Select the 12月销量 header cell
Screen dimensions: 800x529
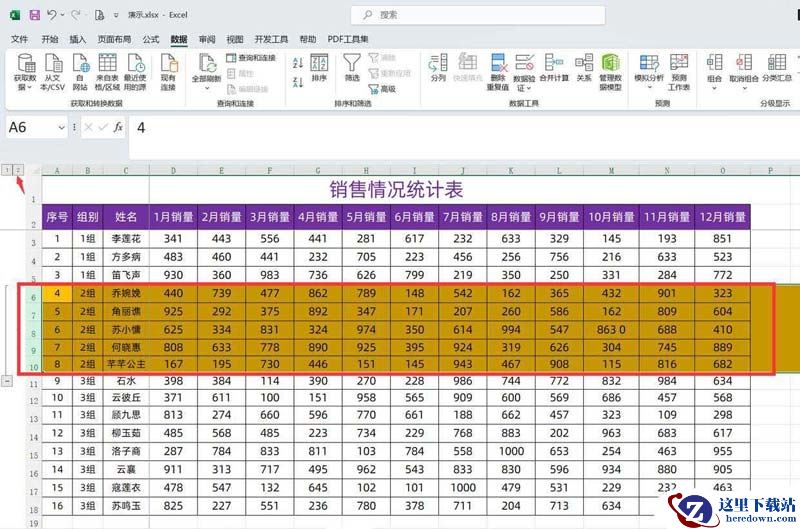coord(722,217)
